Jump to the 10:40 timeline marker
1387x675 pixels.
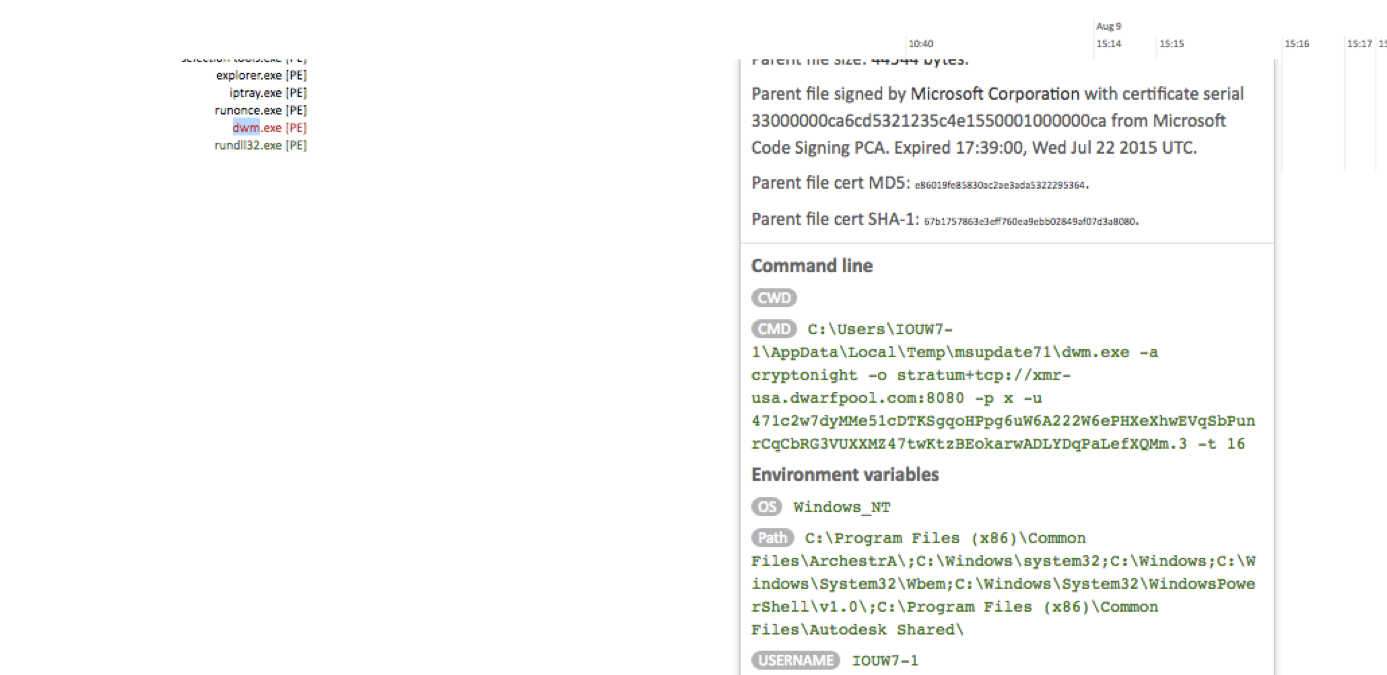[x=921, y=44]
